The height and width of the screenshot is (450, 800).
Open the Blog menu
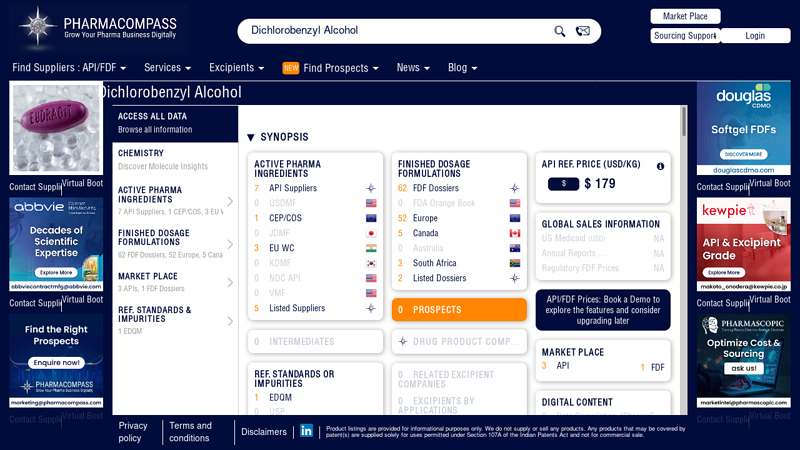462,68
